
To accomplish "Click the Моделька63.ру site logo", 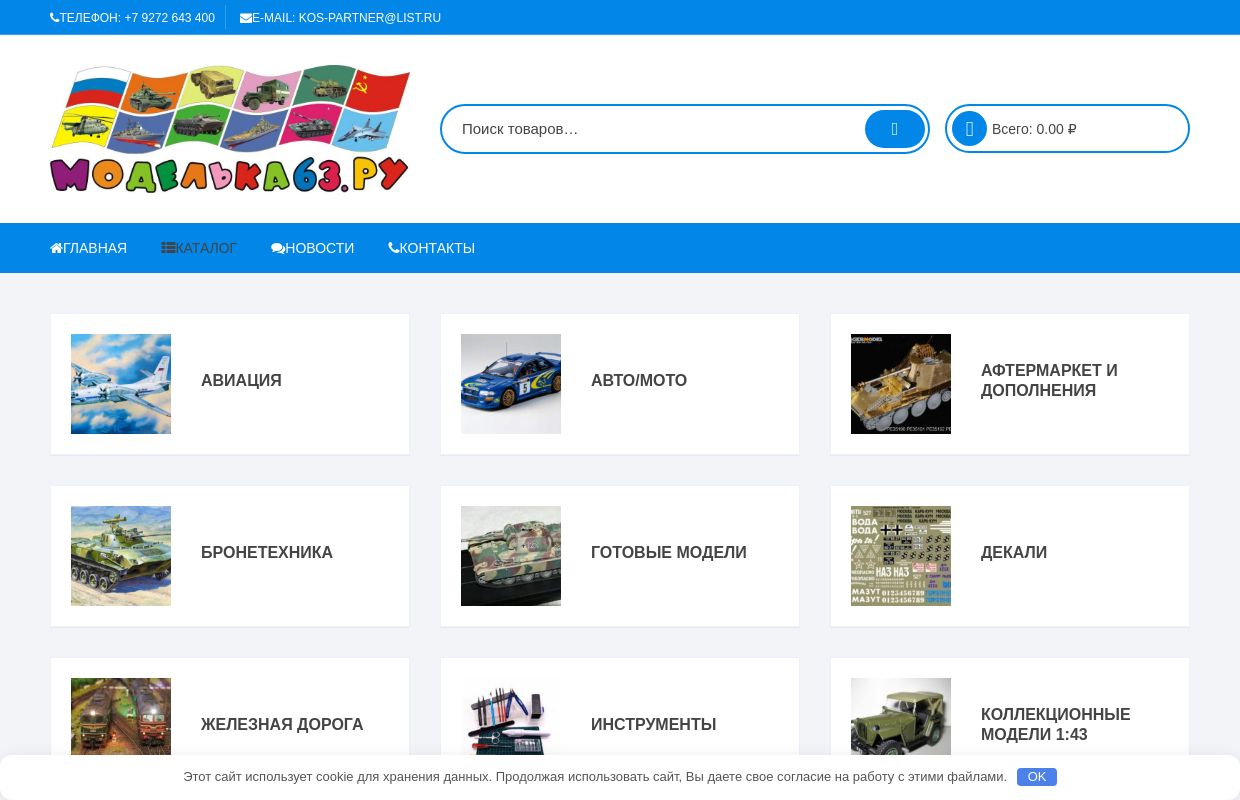I will point(230,129).
